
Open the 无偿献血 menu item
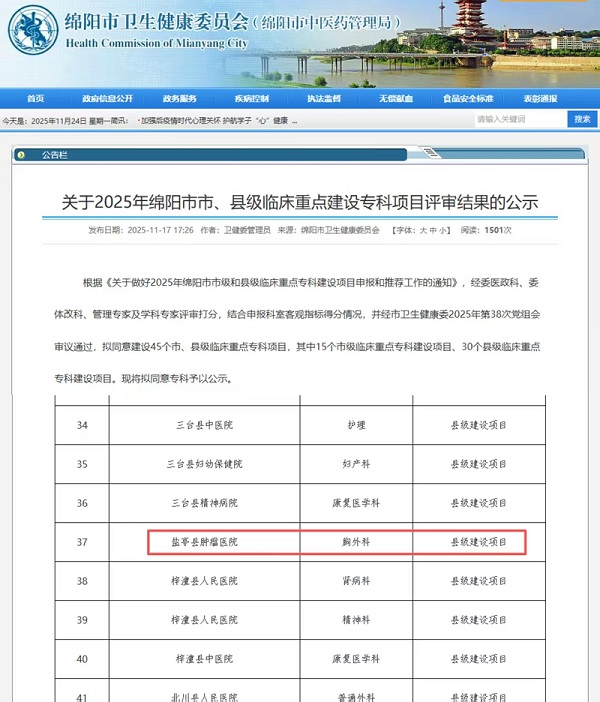(x=396, y=98)
